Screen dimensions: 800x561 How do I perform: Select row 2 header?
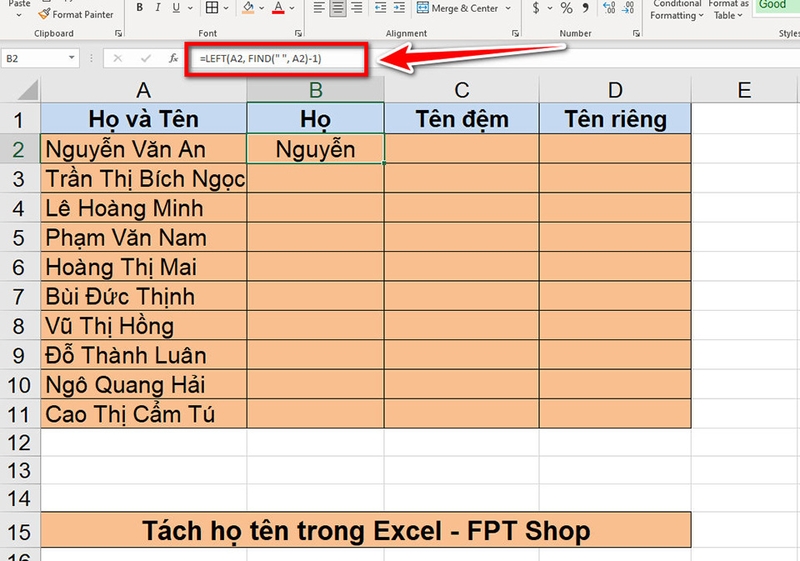point(19,149)
